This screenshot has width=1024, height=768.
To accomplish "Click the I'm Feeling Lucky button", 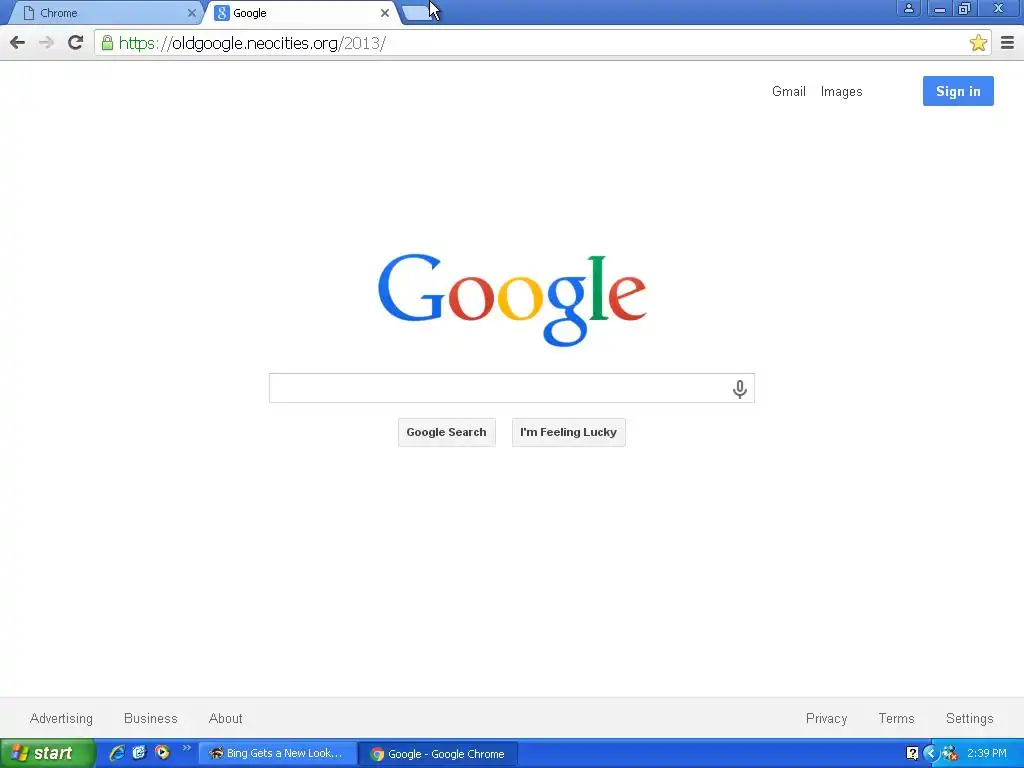I will [x=568, y=432].
